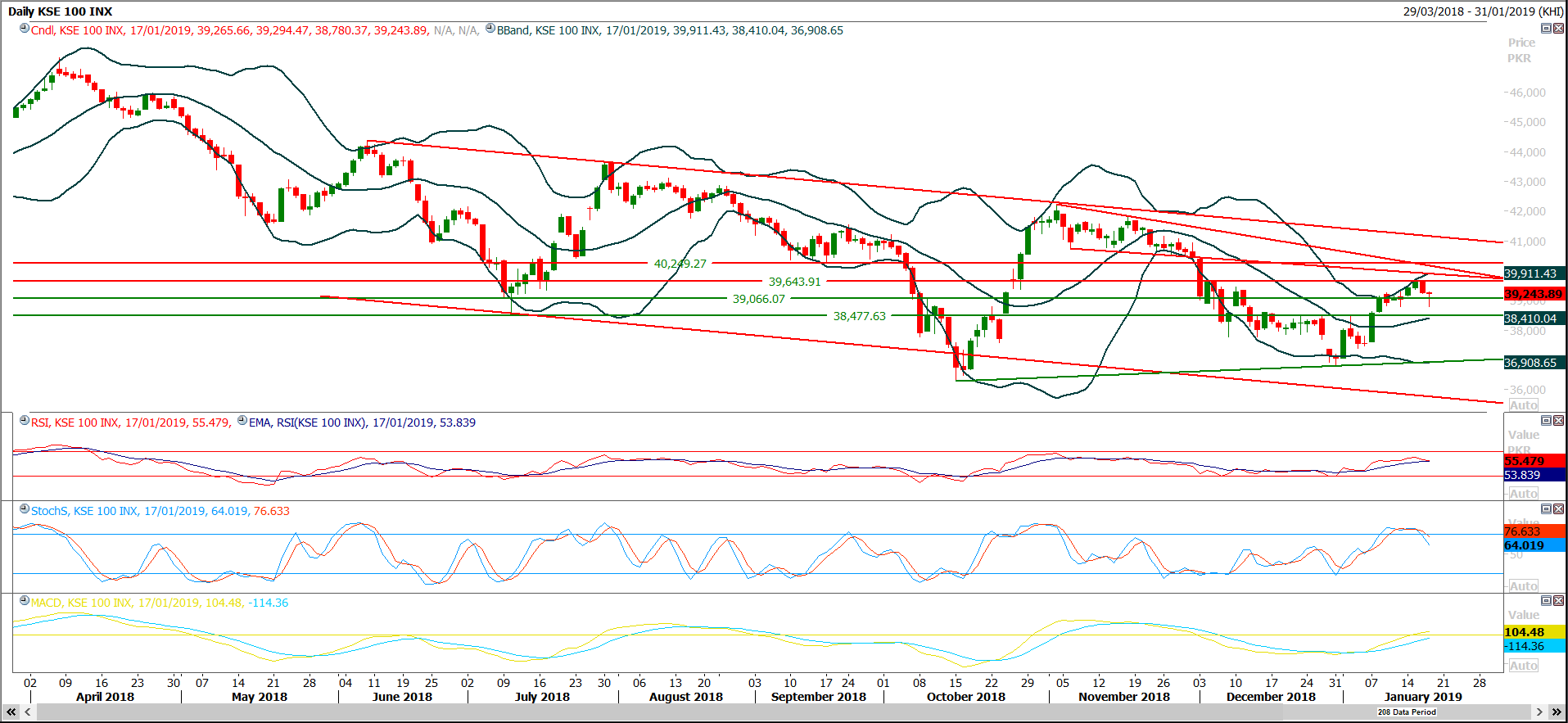This screenshot has width=1568, height=723.
Task: Click Auto scale button on MACD panel
Action: coord(1524,666)
